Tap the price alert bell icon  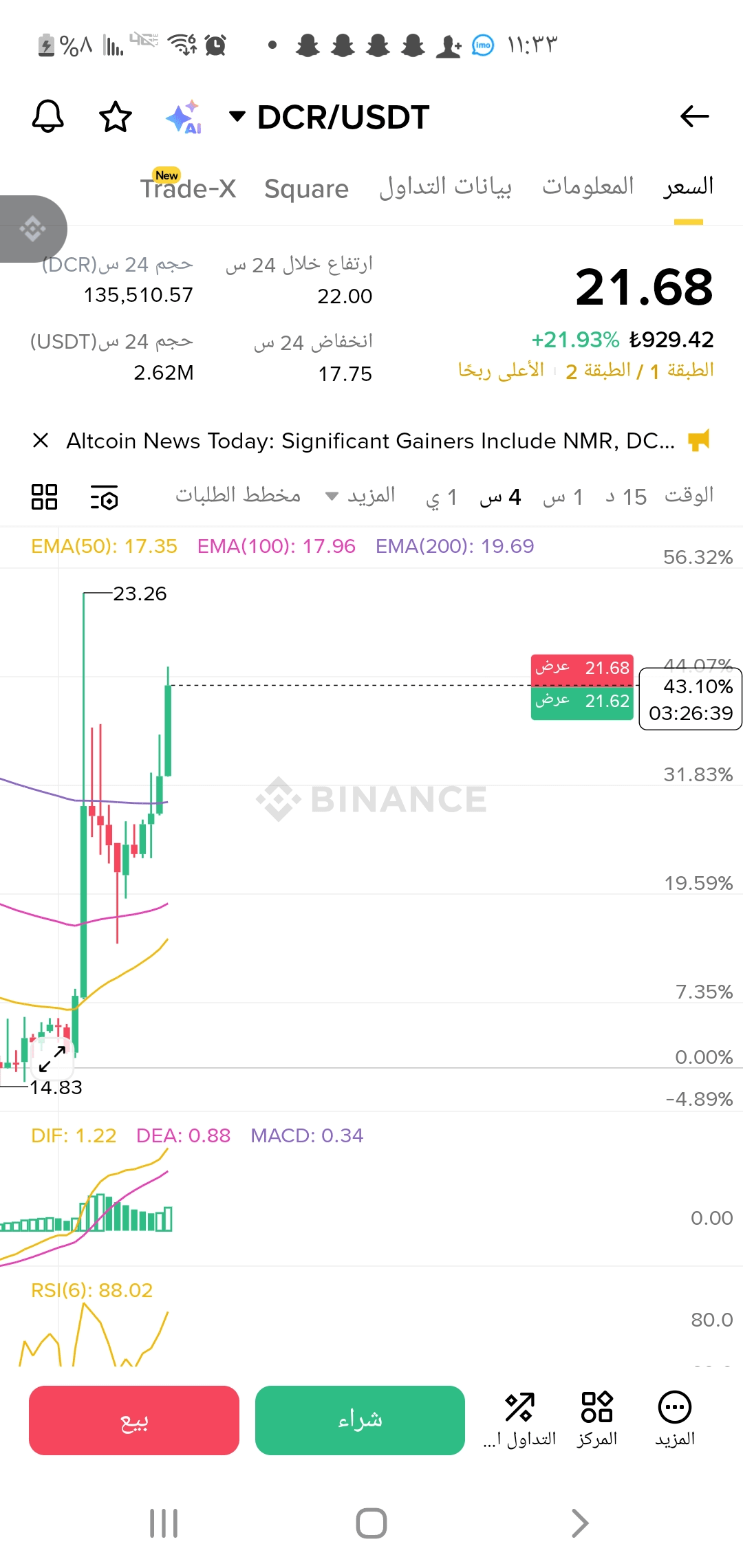tap(48, 116)
